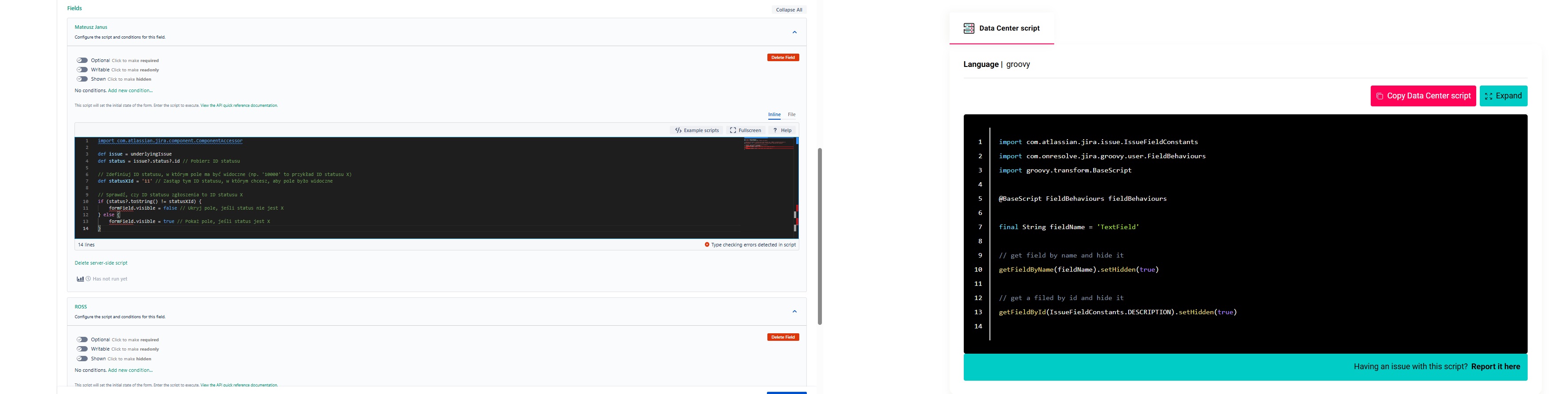Collapse the ROSS field section chevron

[794, 311]
